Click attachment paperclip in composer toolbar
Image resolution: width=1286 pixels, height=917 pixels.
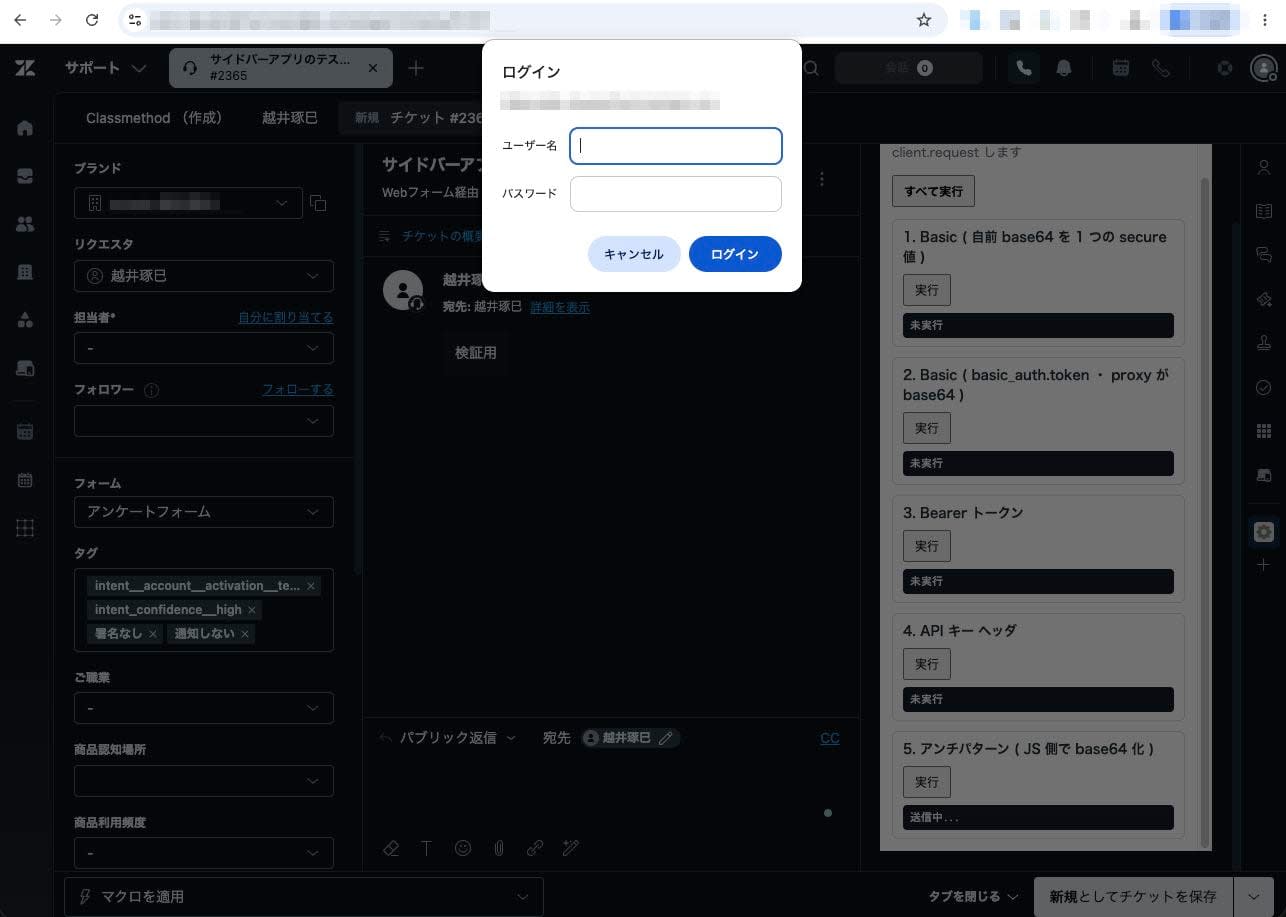point(498,848)
